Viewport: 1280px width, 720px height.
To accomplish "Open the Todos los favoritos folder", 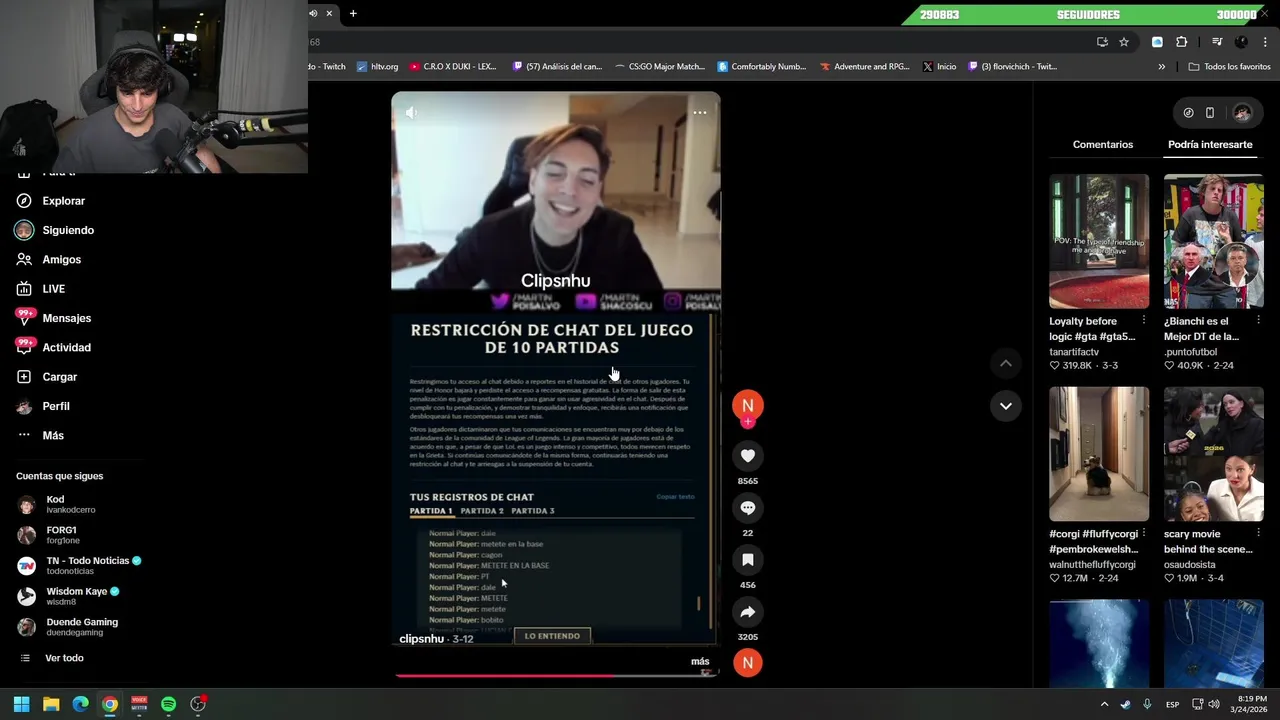I will click(1229, 67).
